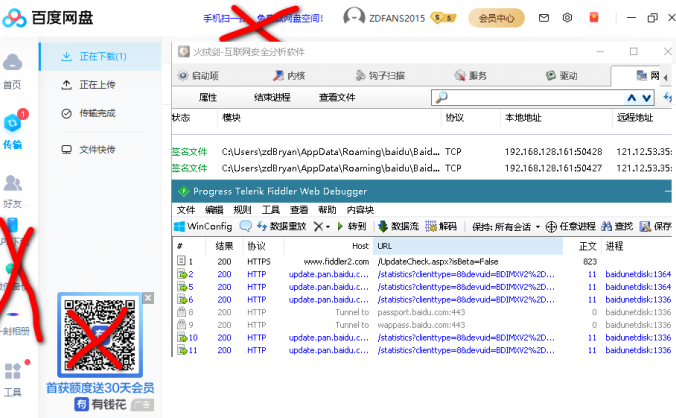
Task: Click 任意进程 target in Fiddler
Action: pos(570,226)
